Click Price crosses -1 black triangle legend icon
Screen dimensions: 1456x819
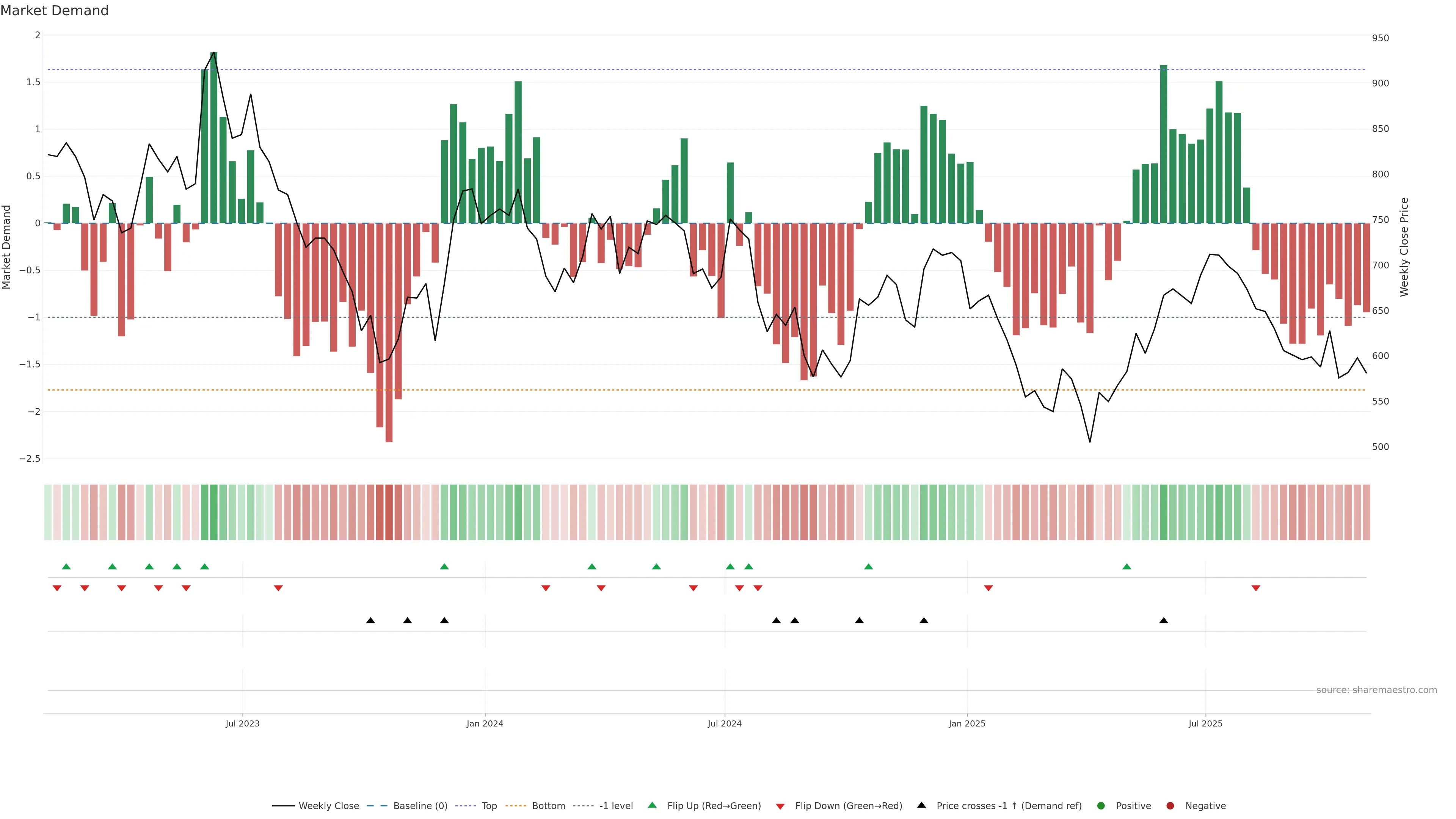pos(921,805)
